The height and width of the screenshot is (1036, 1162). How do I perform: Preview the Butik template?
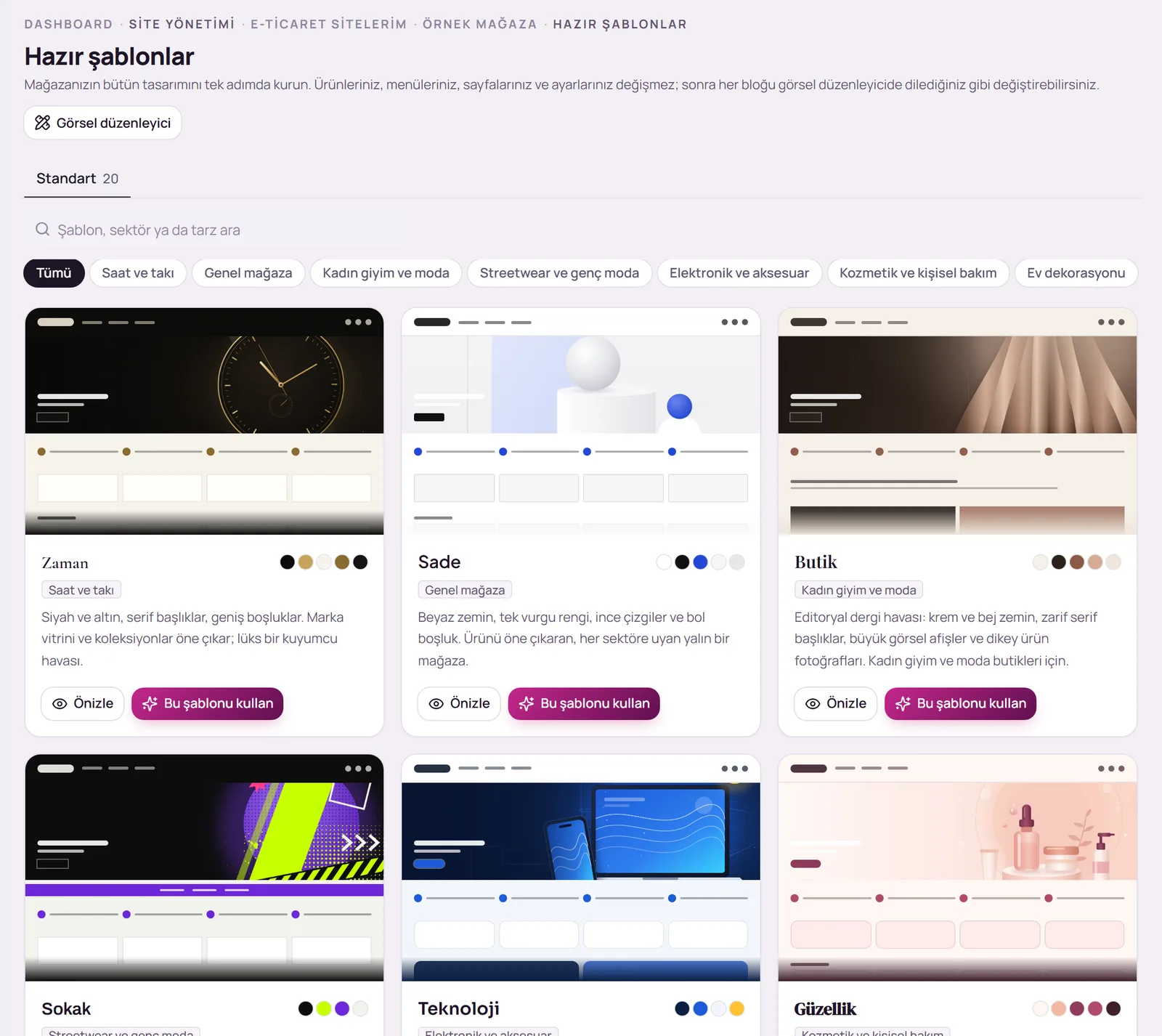836,703
